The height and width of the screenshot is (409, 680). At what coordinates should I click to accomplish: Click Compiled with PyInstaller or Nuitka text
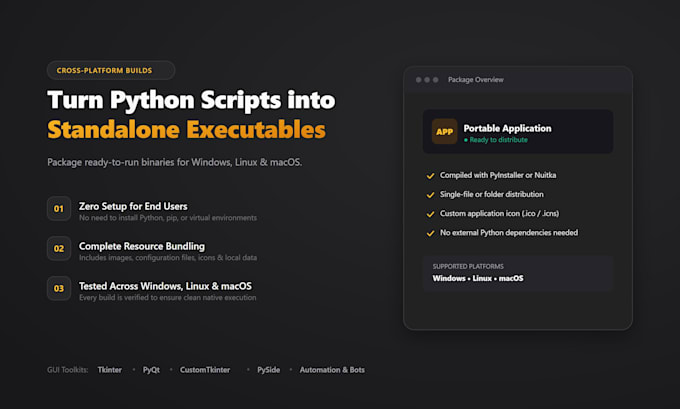[x=498, y=175]
